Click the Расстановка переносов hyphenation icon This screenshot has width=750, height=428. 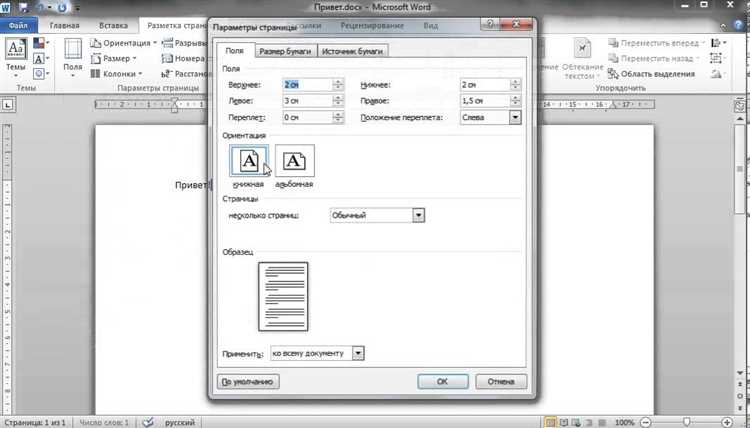coord(167,74)
